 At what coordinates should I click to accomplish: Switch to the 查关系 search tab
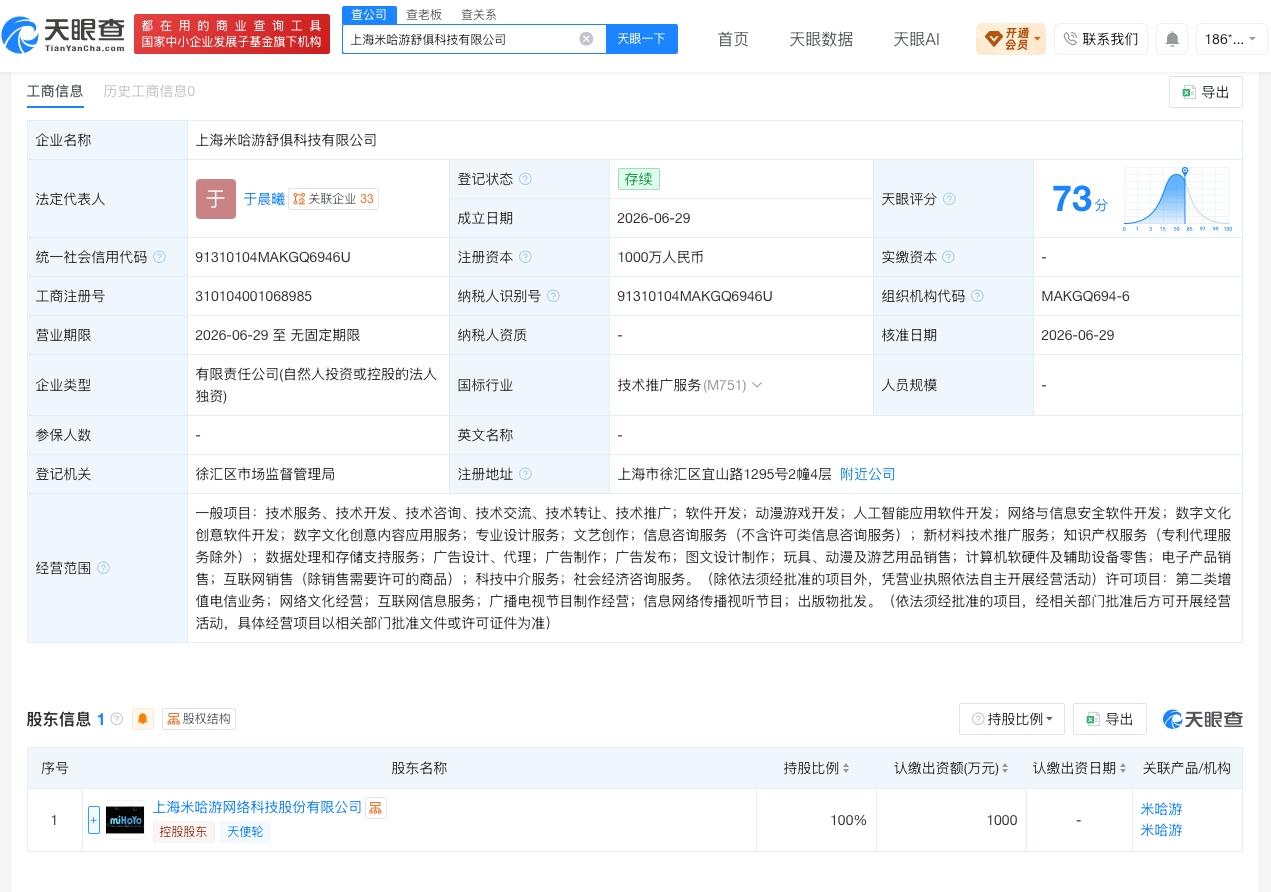click(x=478, y=14)
